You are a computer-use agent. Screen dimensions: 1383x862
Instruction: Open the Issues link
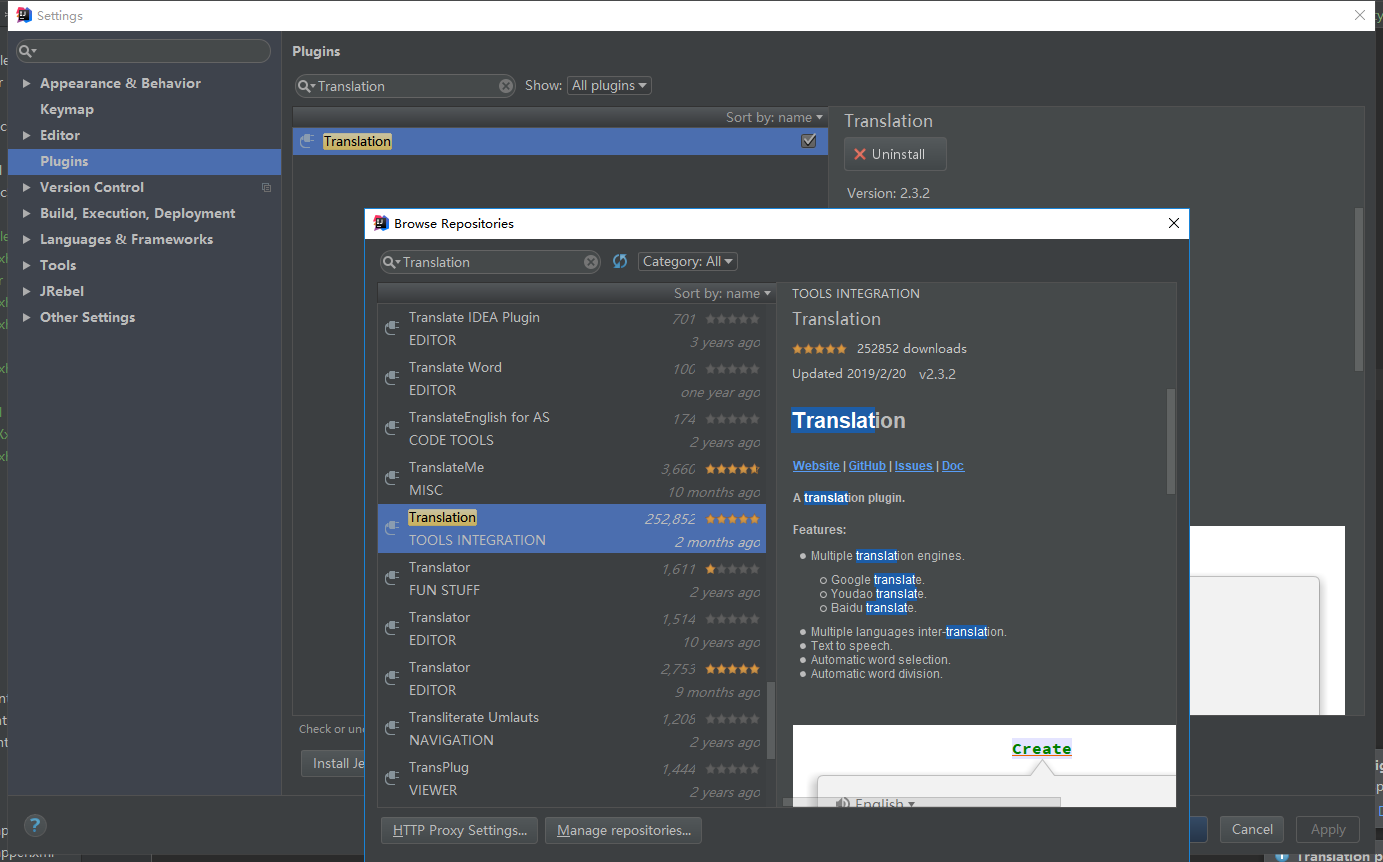point(914,466)
